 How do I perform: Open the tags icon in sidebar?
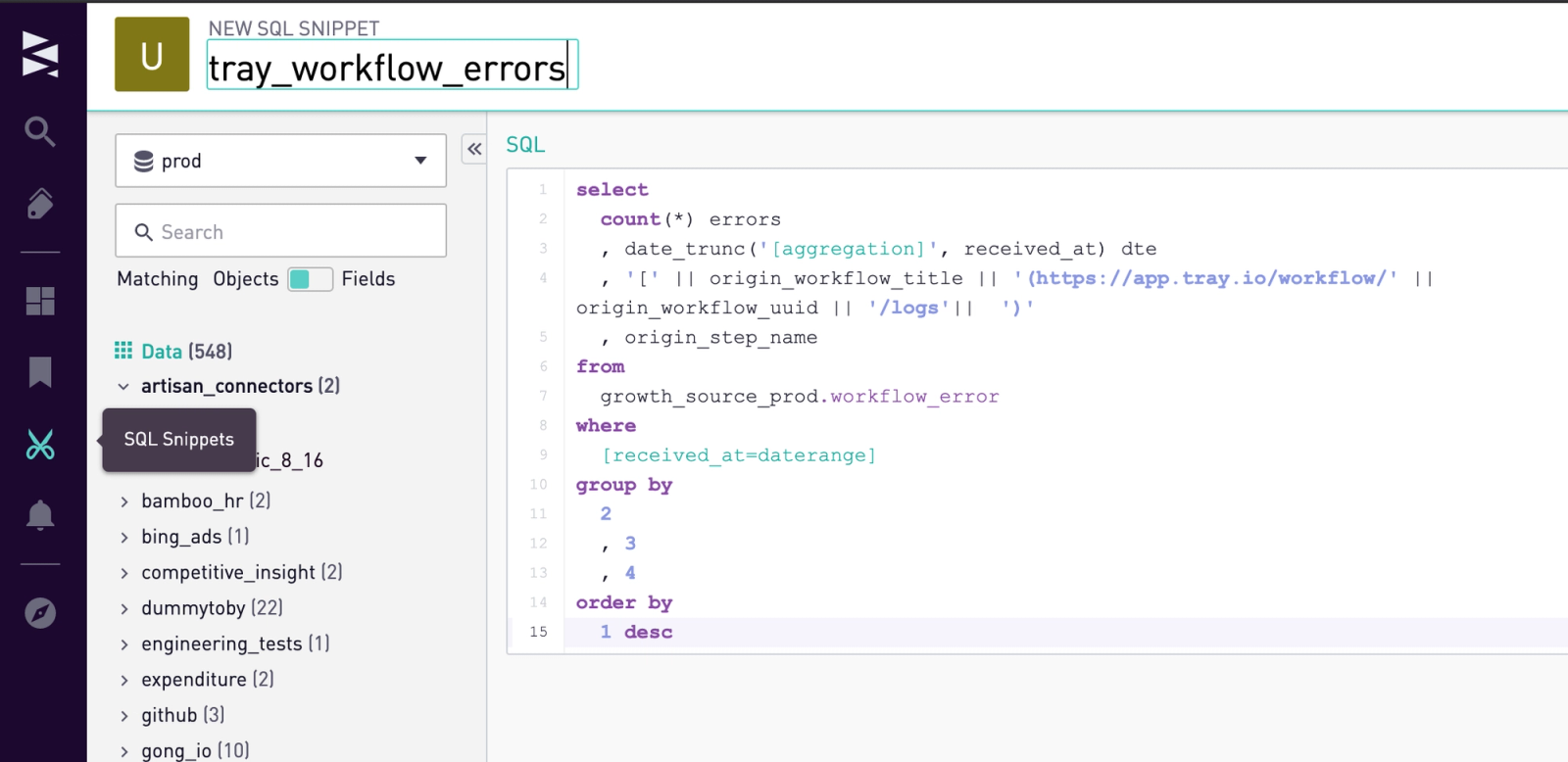[40, 204]
